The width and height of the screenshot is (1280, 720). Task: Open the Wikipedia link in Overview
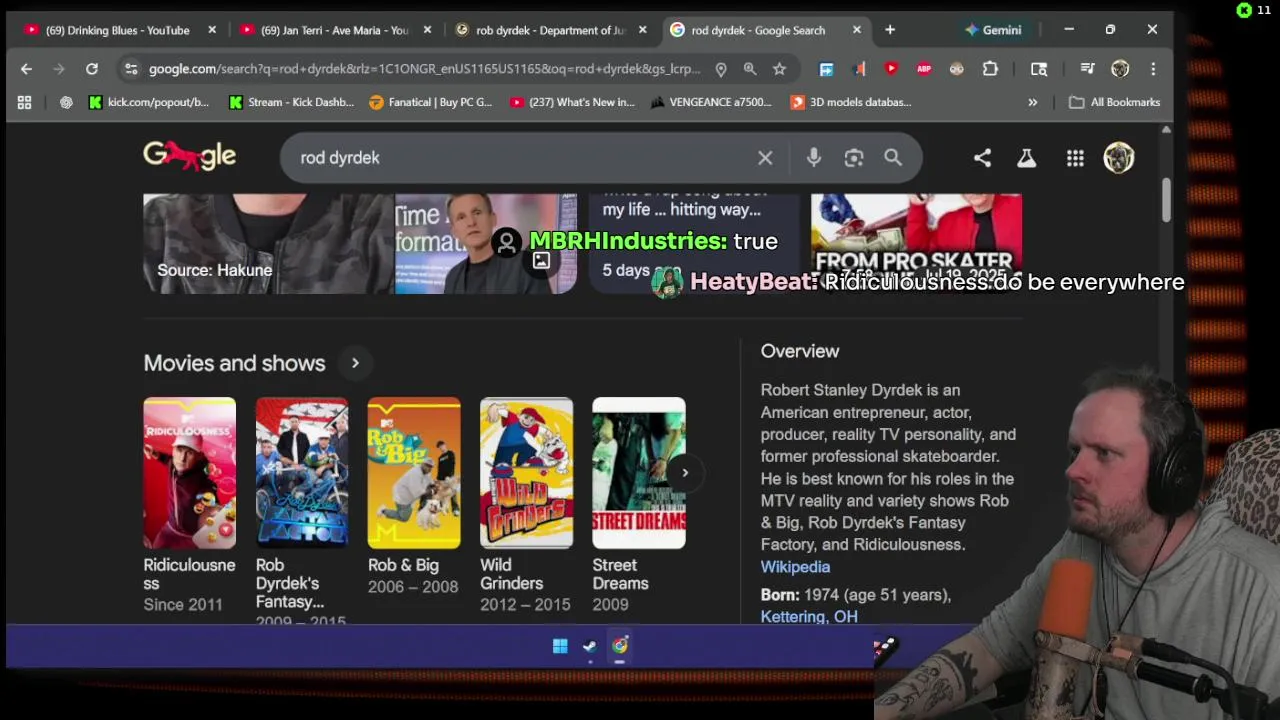(x=795, y=567)
